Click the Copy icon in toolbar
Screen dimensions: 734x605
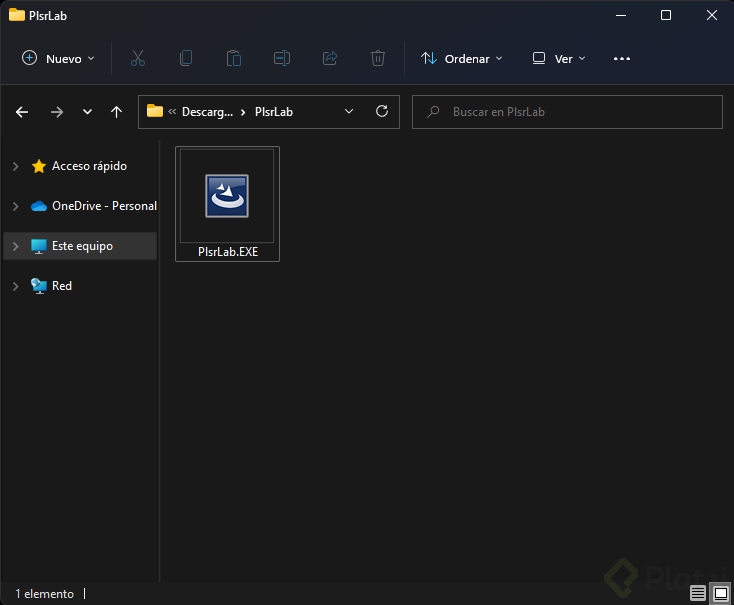tap(186, 59)
